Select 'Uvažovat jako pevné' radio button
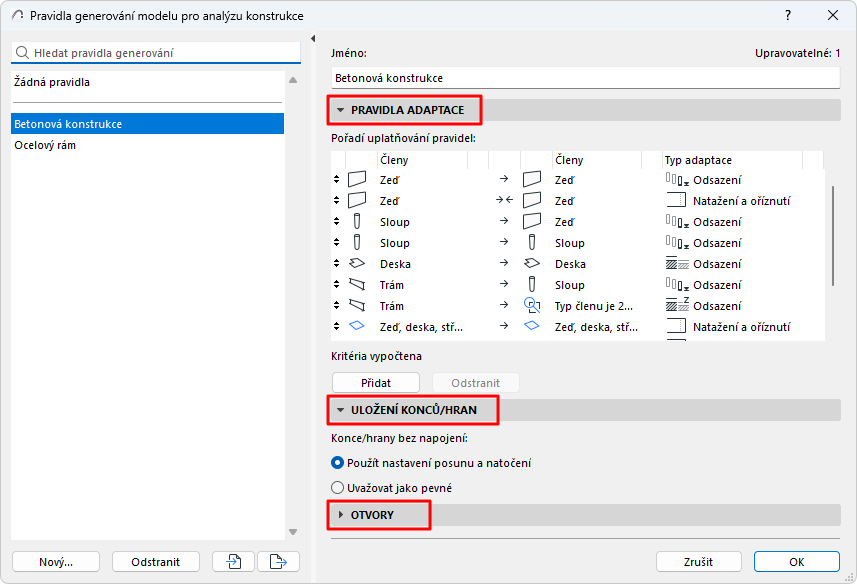 (338, 488)
